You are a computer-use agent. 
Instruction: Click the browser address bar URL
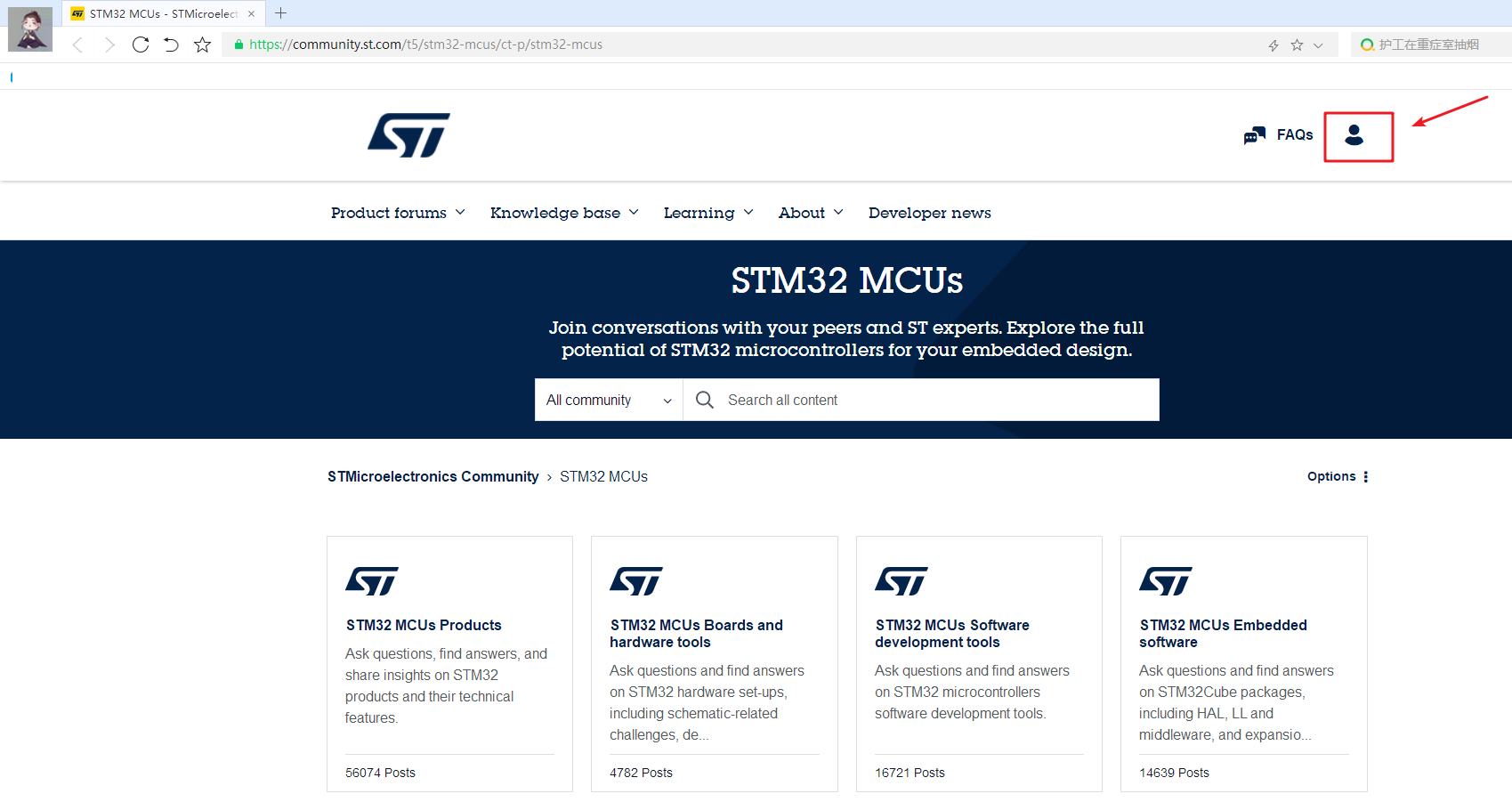pos(425,45)
